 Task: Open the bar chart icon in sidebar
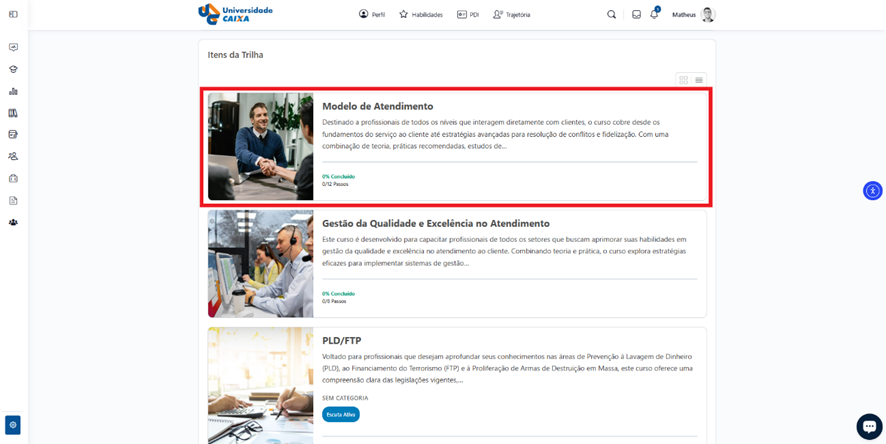tap(13, 91)
